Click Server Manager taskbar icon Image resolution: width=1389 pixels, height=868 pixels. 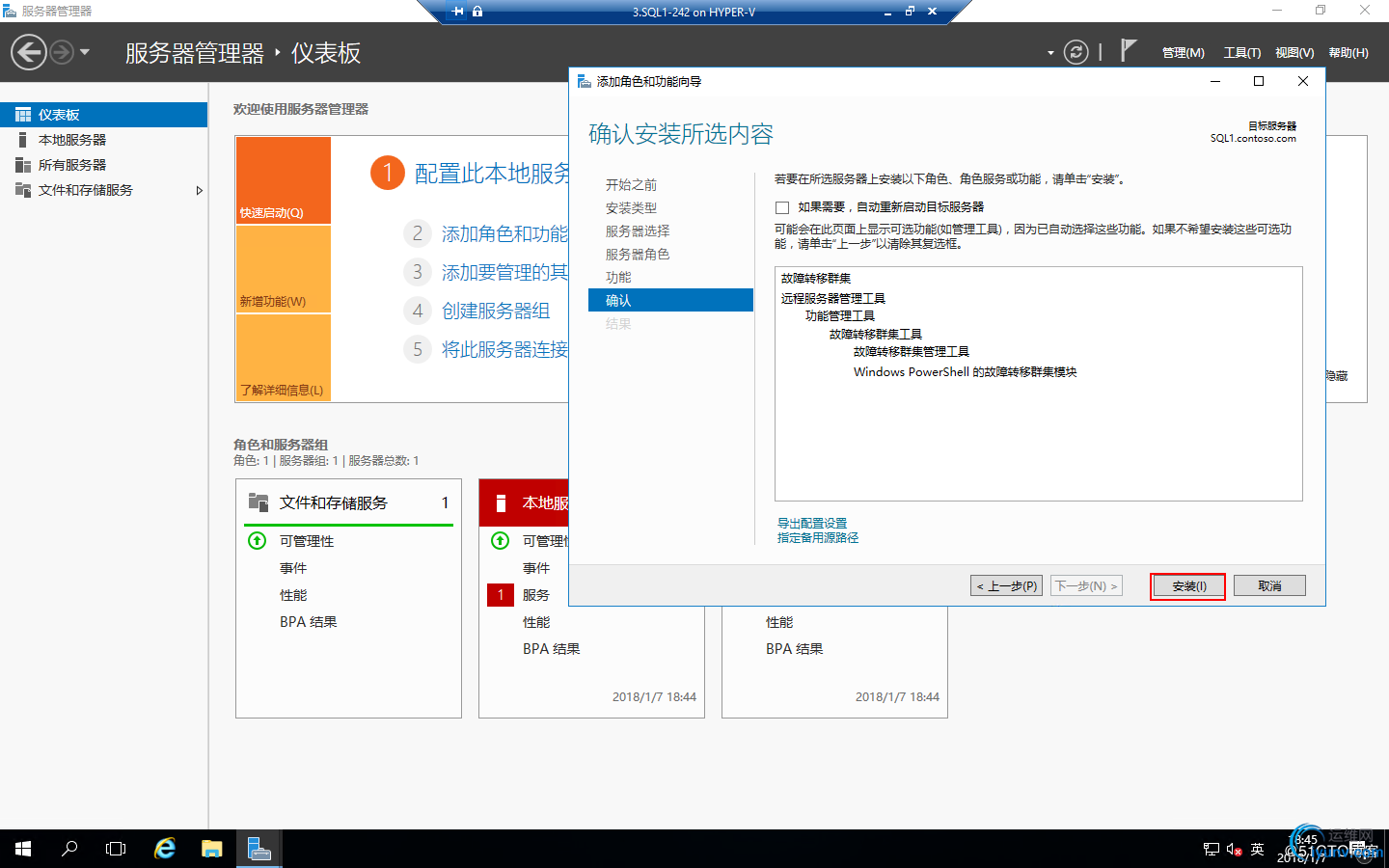coord(259,849)
